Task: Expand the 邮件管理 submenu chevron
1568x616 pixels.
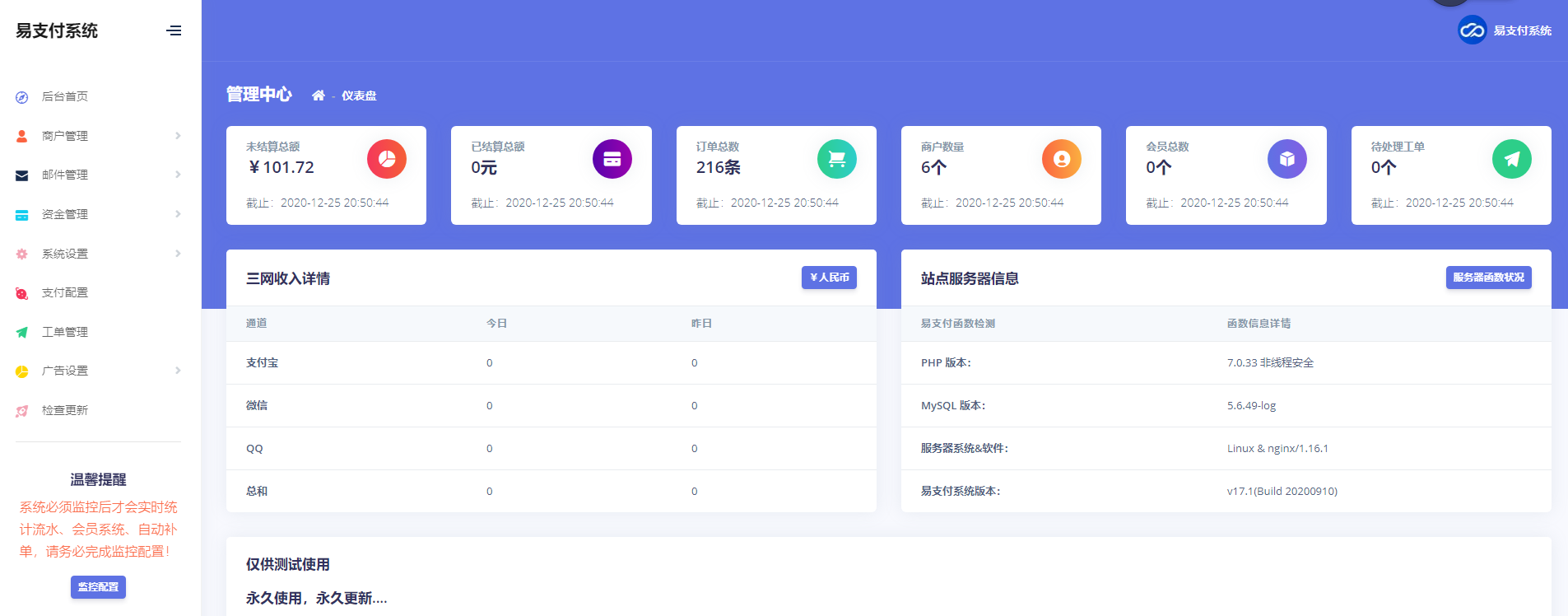Action: [178, 175]
